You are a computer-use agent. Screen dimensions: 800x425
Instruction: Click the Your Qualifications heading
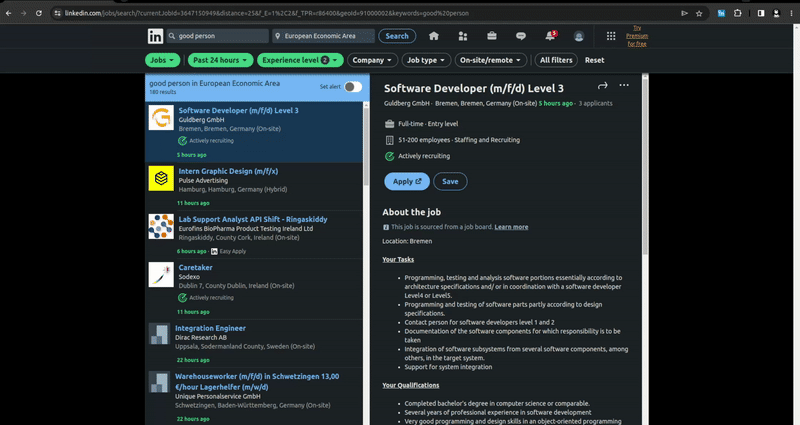click(411, 385)
